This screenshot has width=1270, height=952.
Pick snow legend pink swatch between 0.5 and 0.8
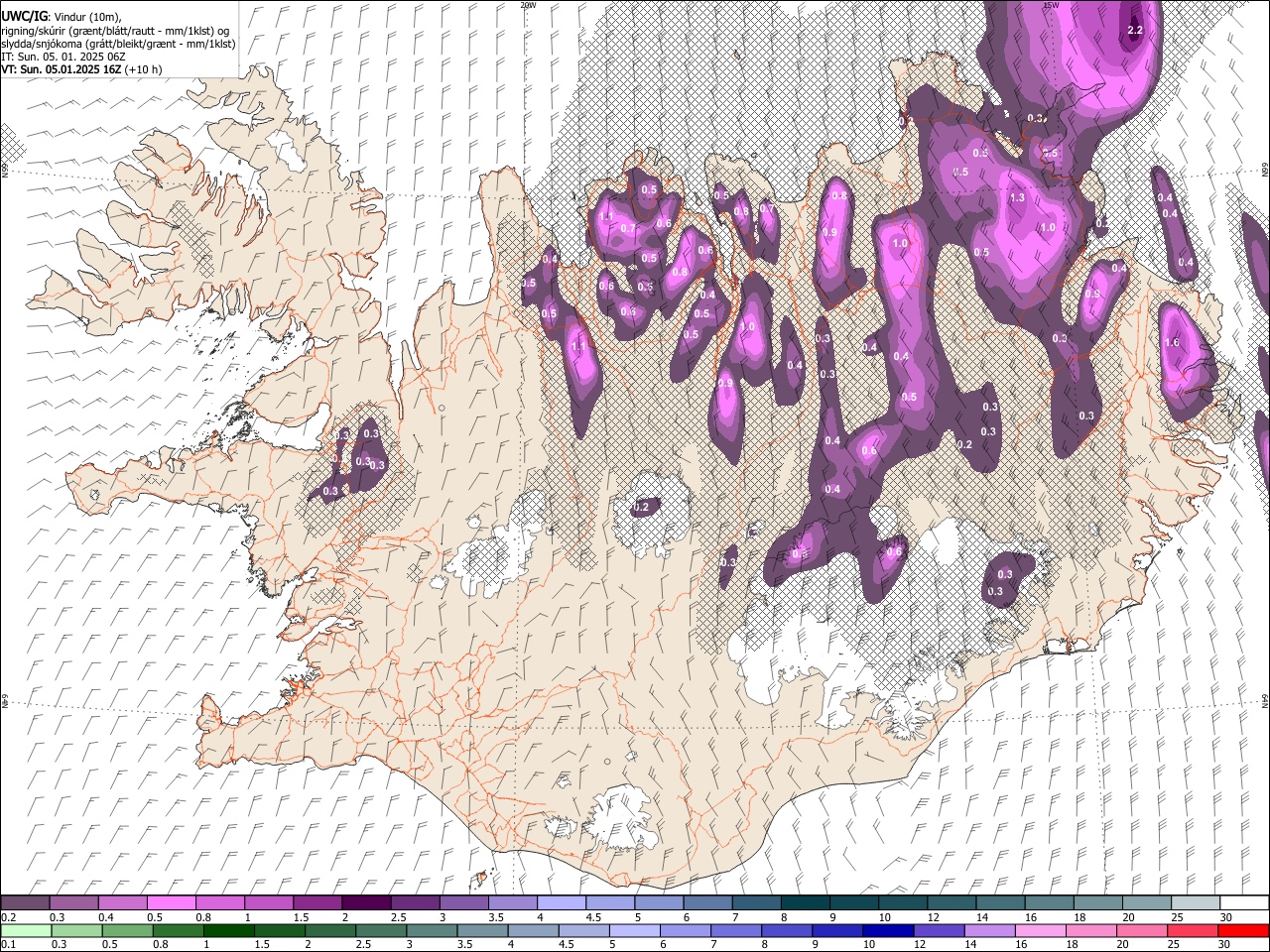coord(171,903)
